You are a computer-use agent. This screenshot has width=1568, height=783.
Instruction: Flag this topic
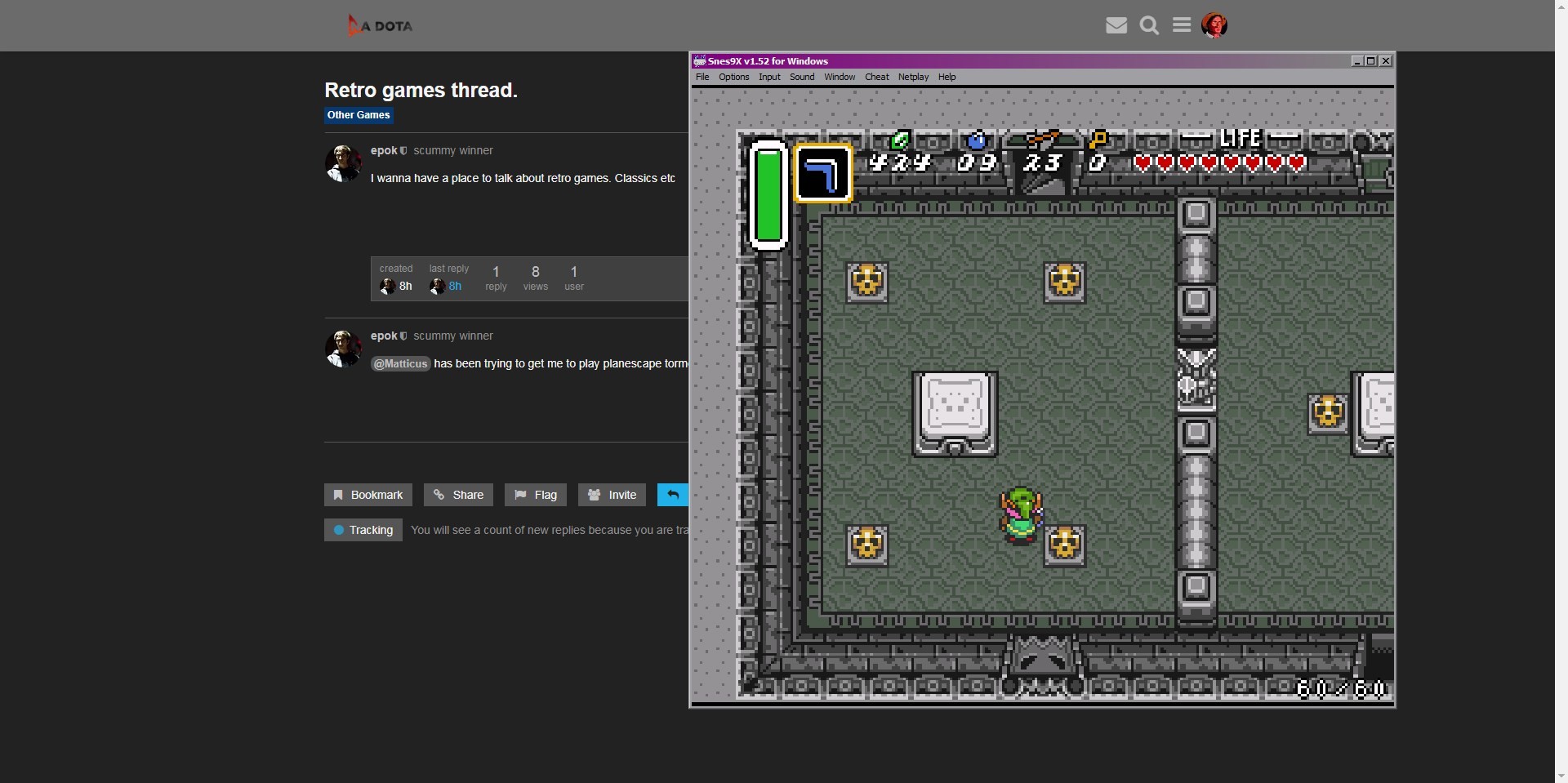click(x=536, y=495)
